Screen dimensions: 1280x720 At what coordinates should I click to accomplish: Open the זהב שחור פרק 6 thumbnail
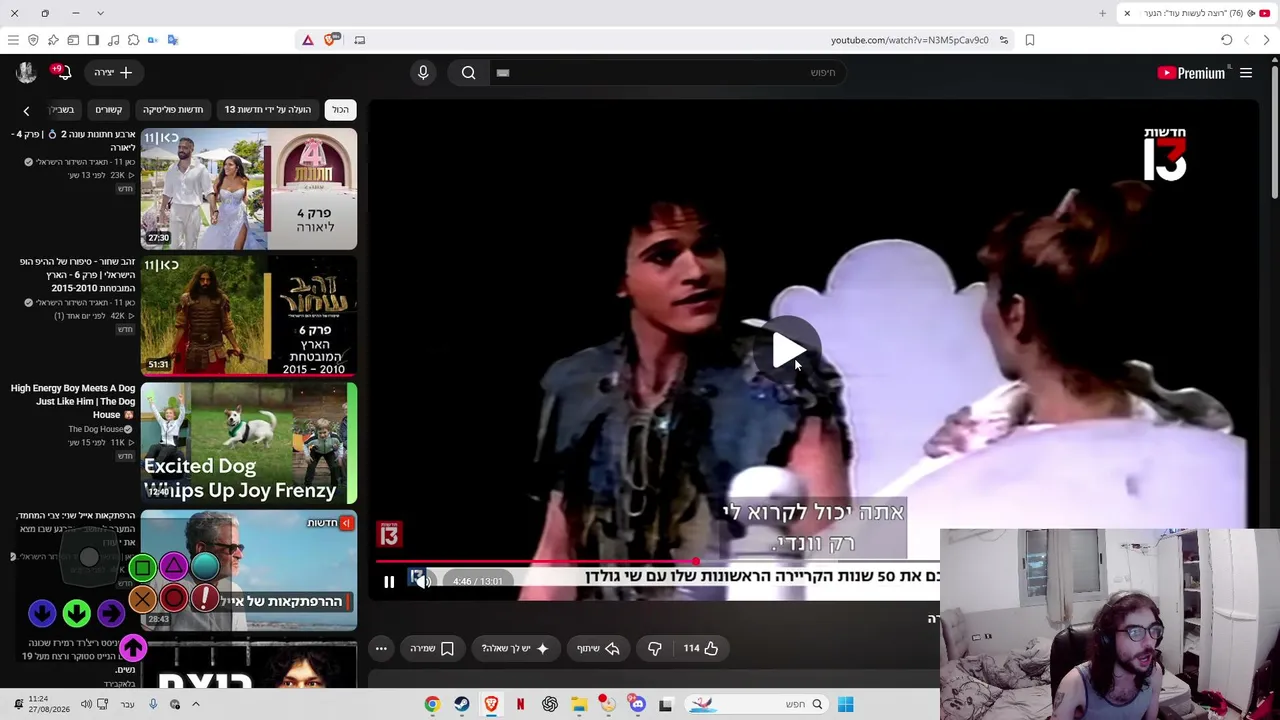249,315
